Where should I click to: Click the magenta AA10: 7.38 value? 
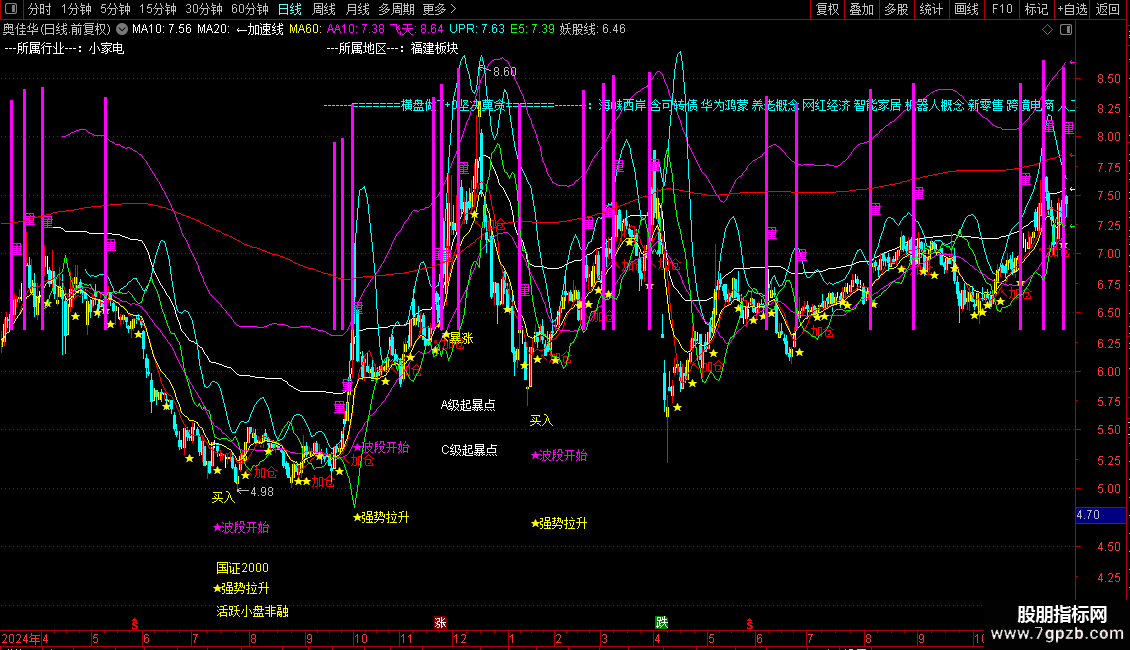355,29
